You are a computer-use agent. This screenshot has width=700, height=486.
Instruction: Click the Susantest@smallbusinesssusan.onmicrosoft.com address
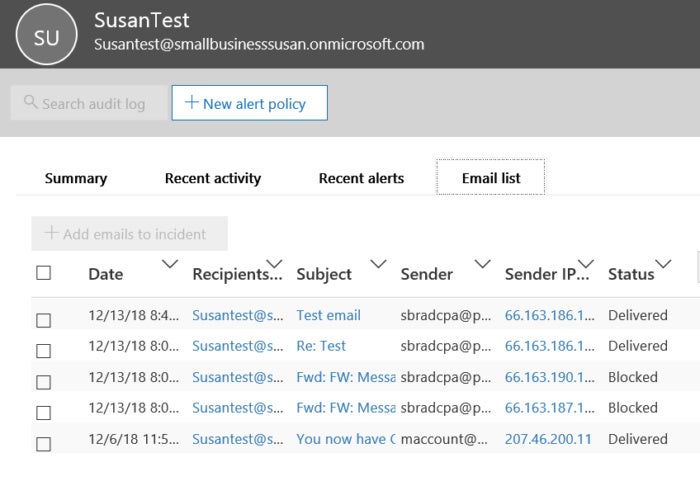pyautogui.click(x=259, y=44)
